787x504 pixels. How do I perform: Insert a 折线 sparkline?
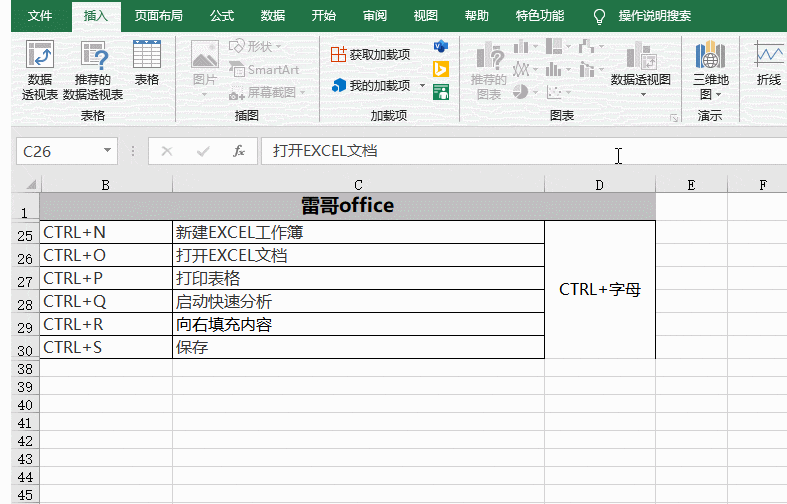[x=769, y=63]
